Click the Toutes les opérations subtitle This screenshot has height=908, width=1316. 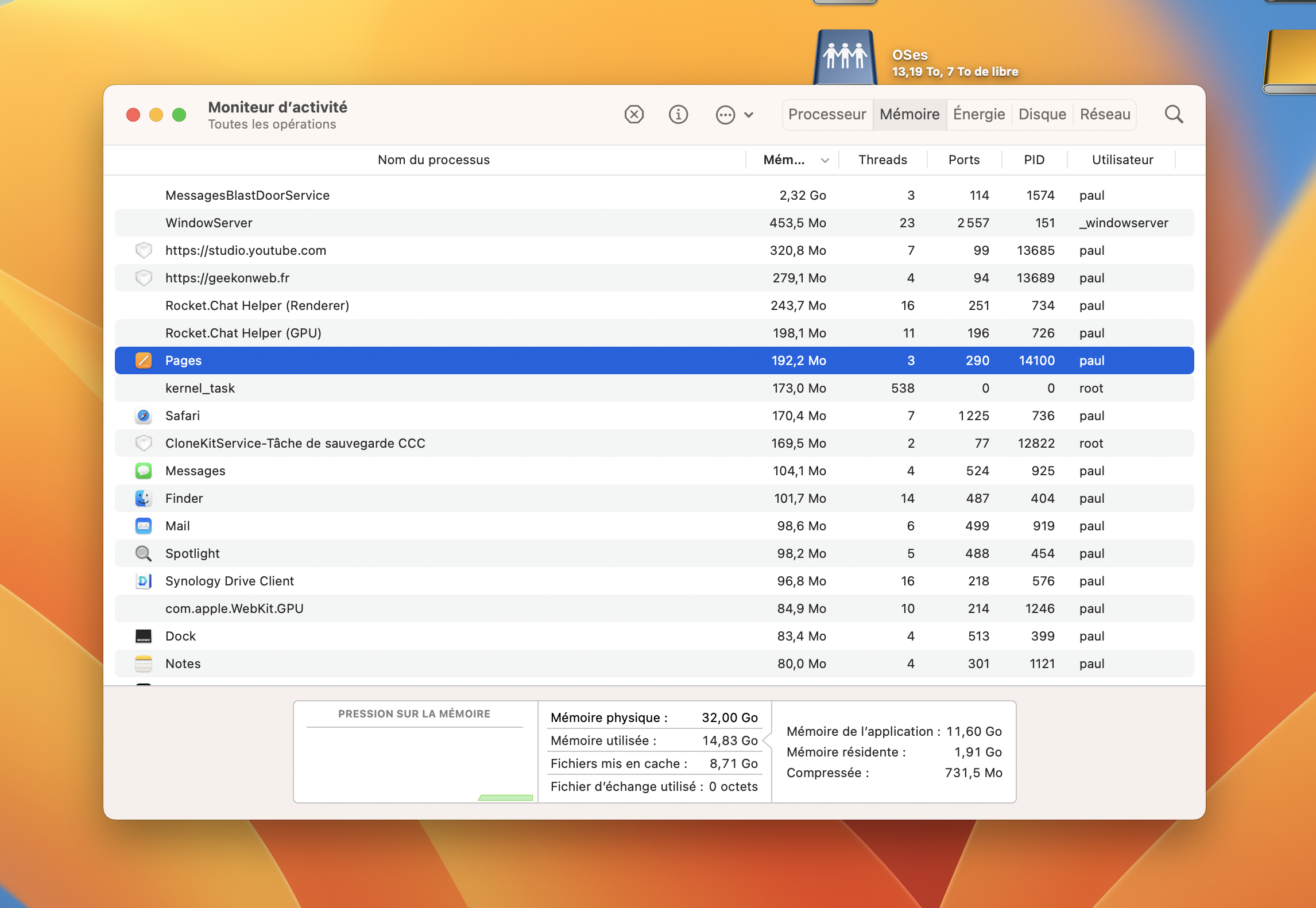272,124
